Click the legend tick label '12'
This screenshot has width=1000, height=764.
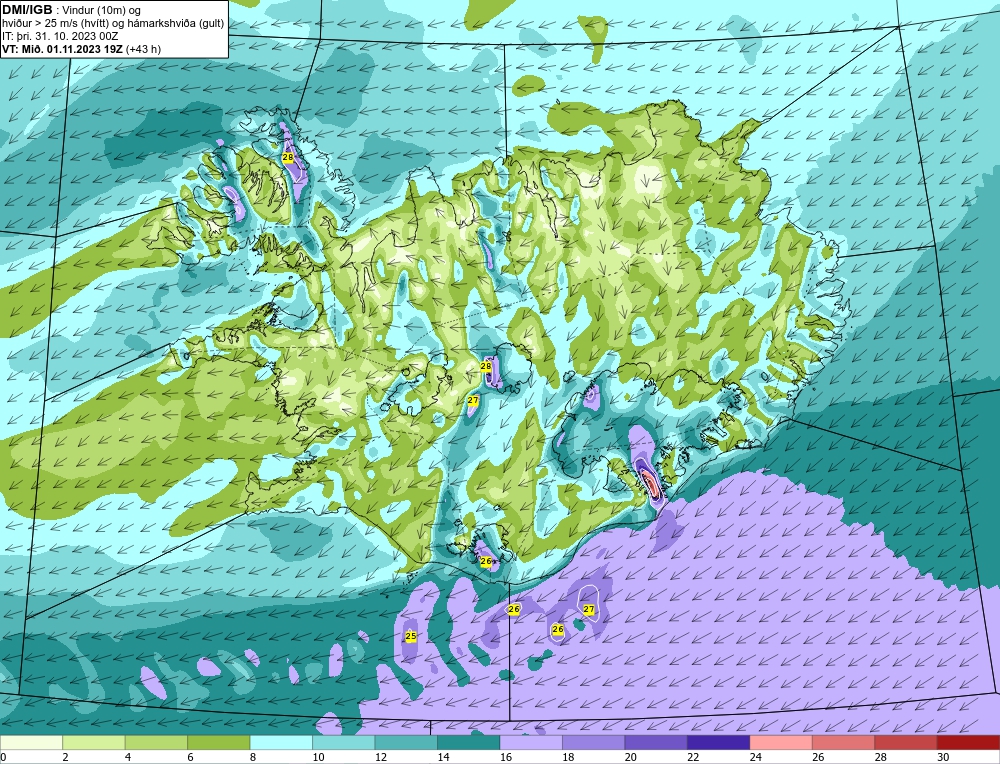[x=380, y=757]
